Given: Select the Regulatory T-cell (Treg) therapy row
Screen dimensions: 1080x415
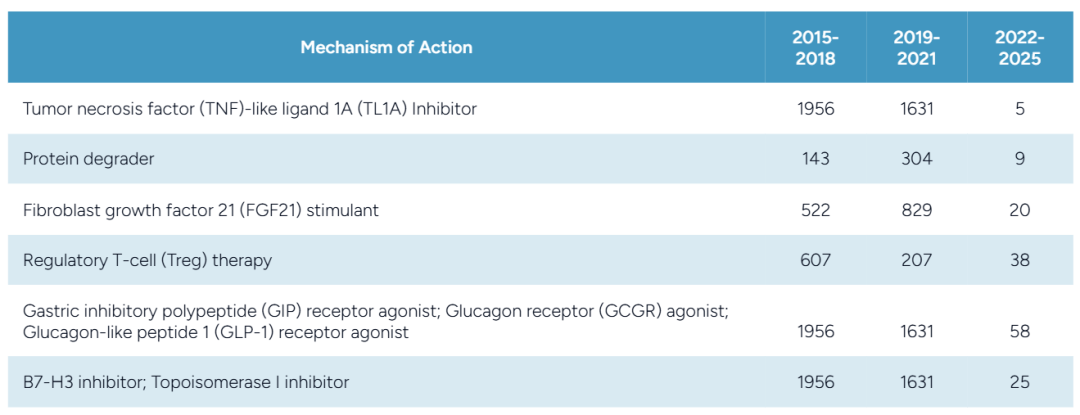Looking at the screenshot, I should (x=147, y=260).
